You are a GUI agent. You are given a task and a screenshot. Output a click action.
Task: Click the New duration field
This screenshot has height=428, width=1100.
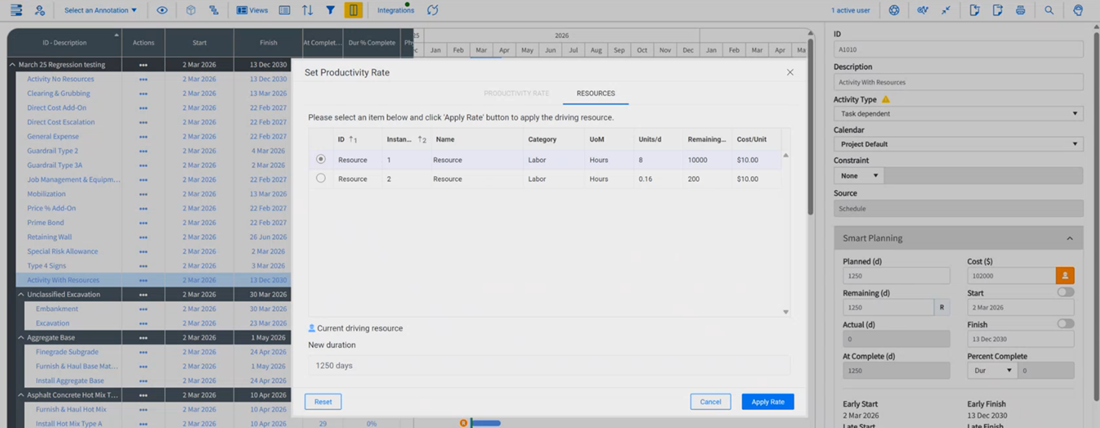[549, 366]
